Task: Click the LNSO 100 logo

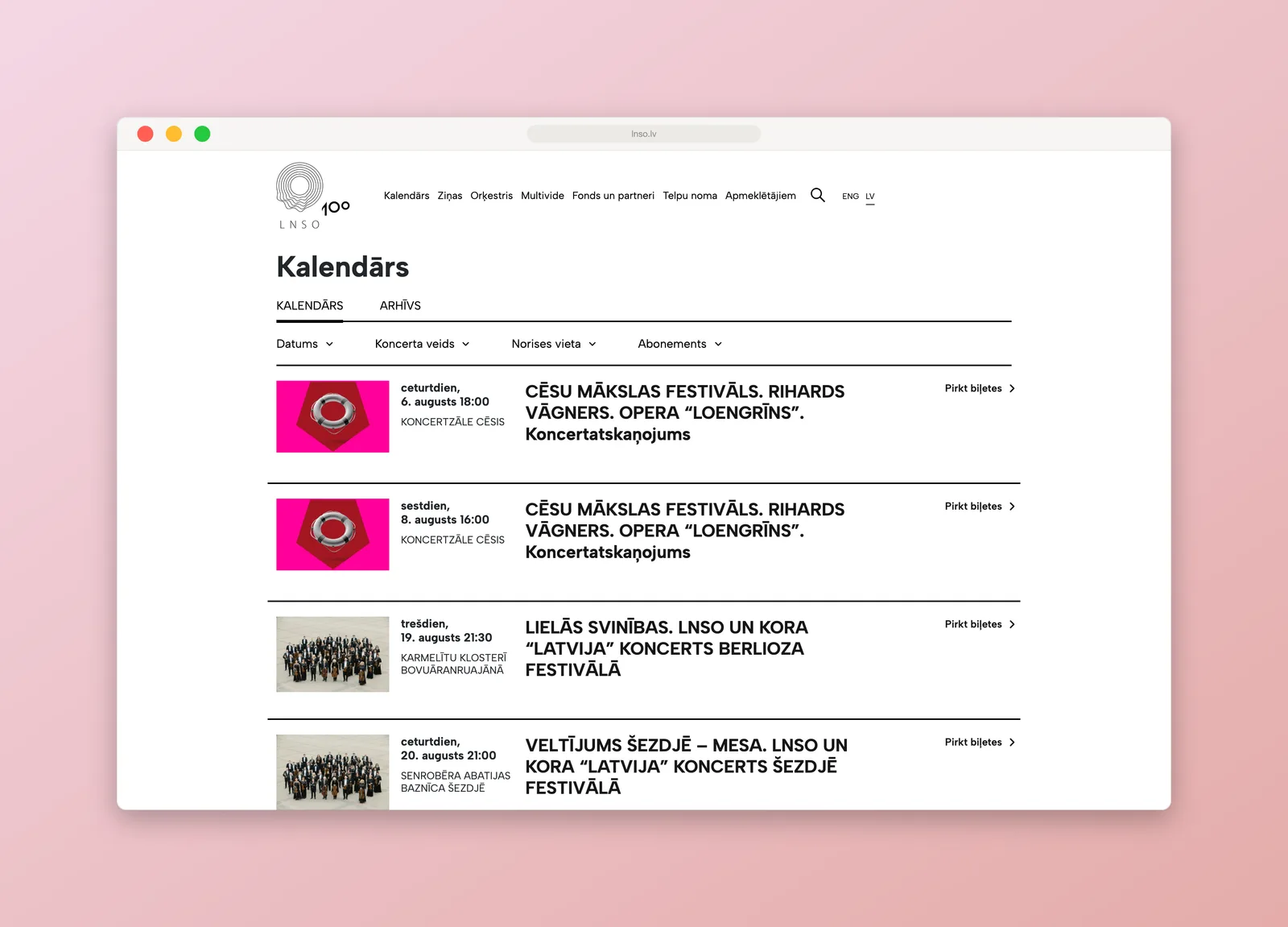Action: pyautogui.click(x=312, y=196)
